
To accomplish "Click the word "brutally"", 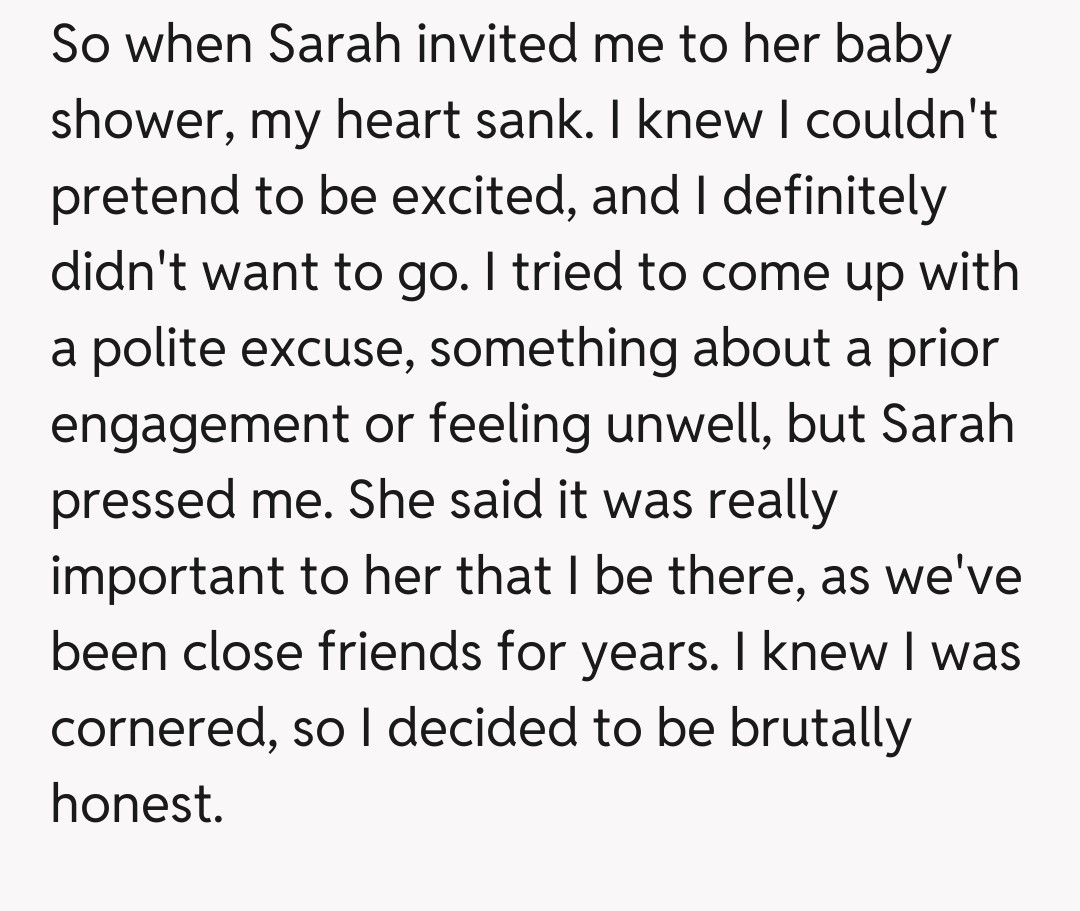I will pyautogui.click(x=820, y=730).
